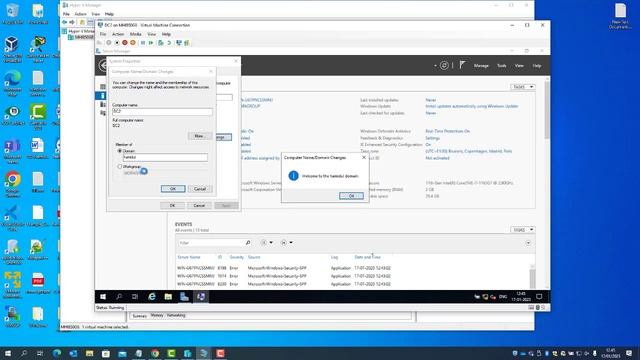Open host Windows Start menu
The height and width of the screenshot is (360, 640).
pyautogui.click(x=8, y=353)
